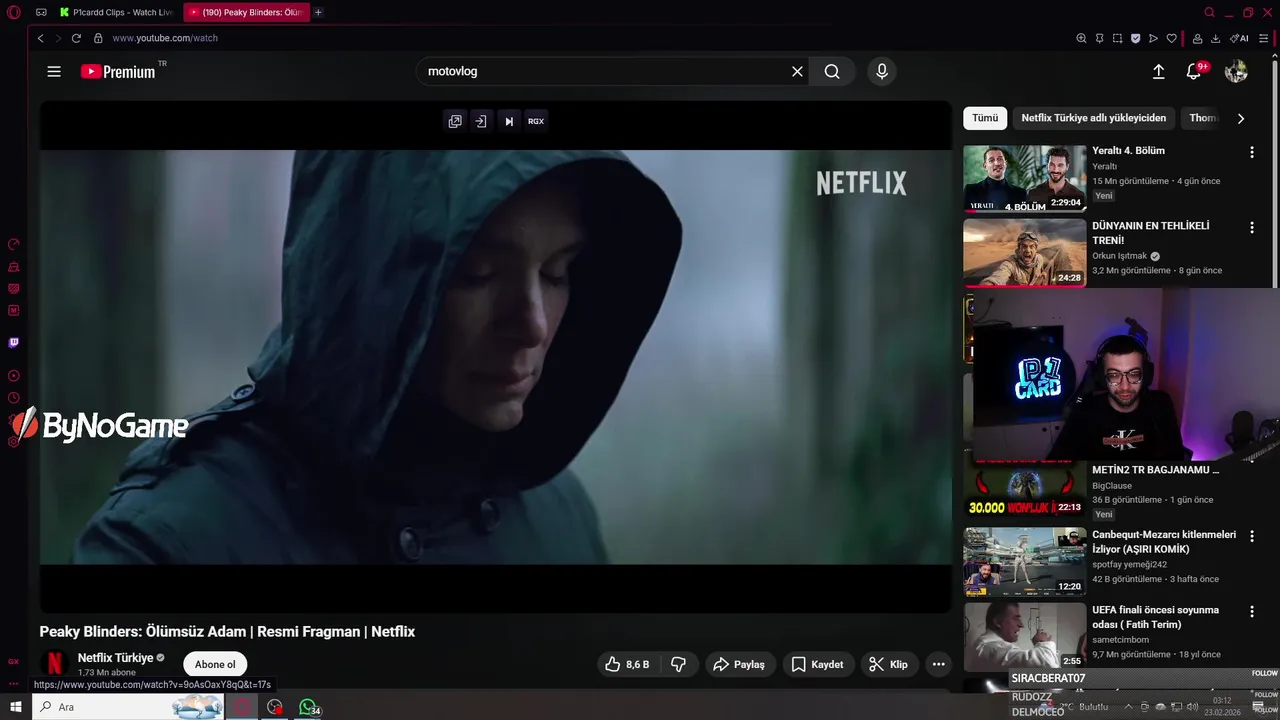This screenshot has height=720, width=1280.
Task: Open YouTube notifications bell
Action: tap(1194, 71)
